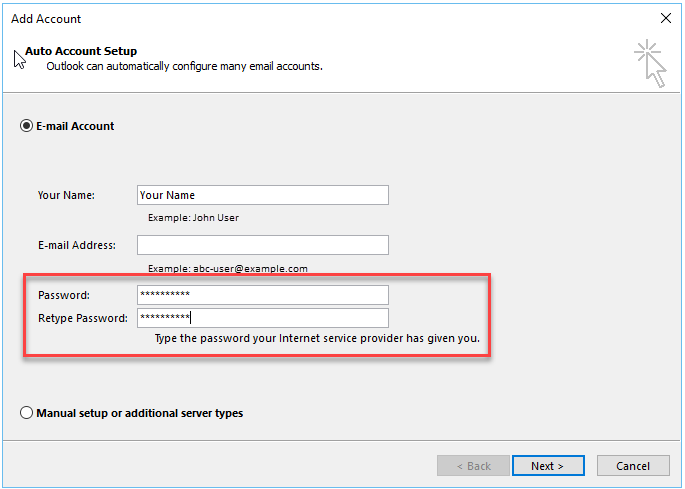
Task: Select the E-mail Account radio button
Action: pos(26,126)
